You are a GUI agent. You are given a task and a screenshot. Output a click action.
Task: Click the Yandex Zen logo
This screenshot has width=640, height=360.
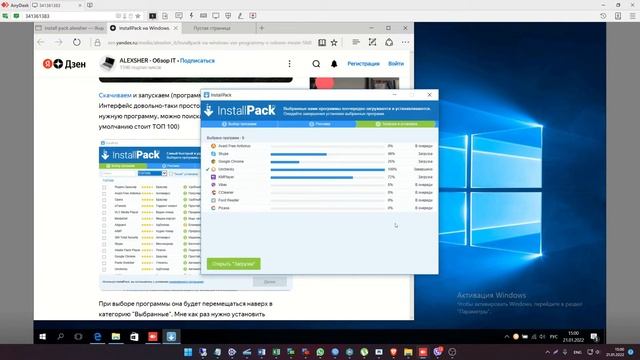64,64
